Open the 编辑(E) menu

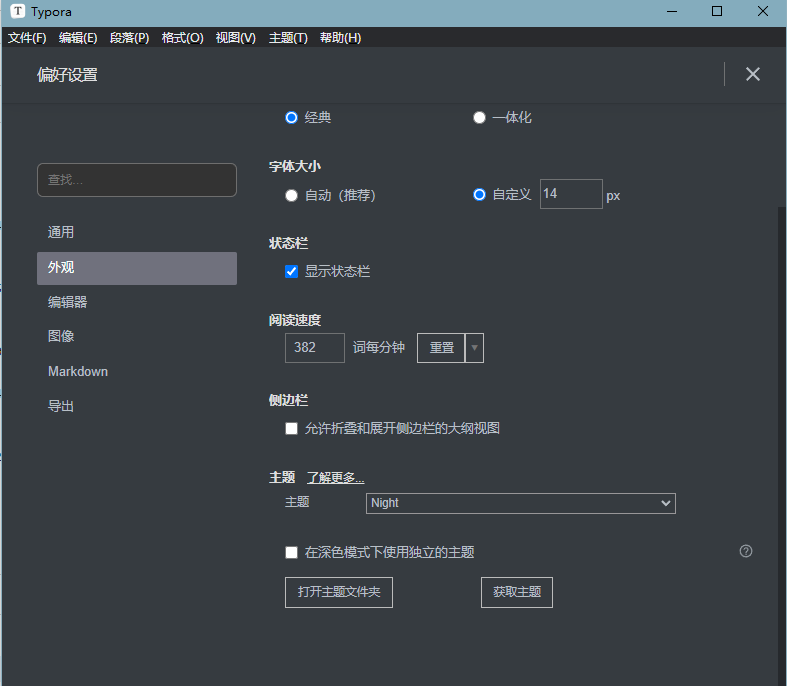[x=78, y=38]
